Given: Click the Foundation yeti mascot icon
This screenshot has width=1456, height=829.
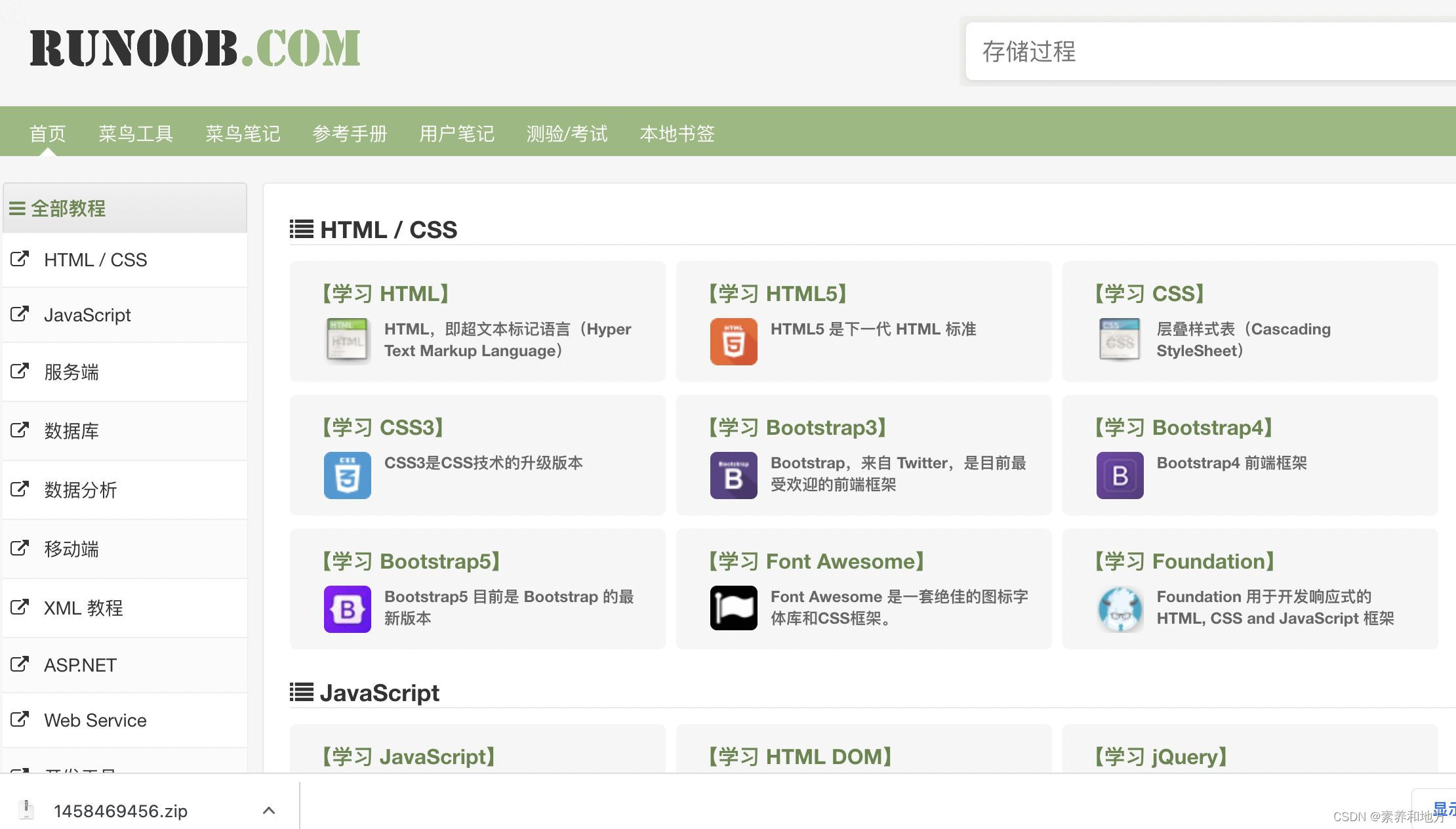Looking at the screenshot, I should point(1120,609).
